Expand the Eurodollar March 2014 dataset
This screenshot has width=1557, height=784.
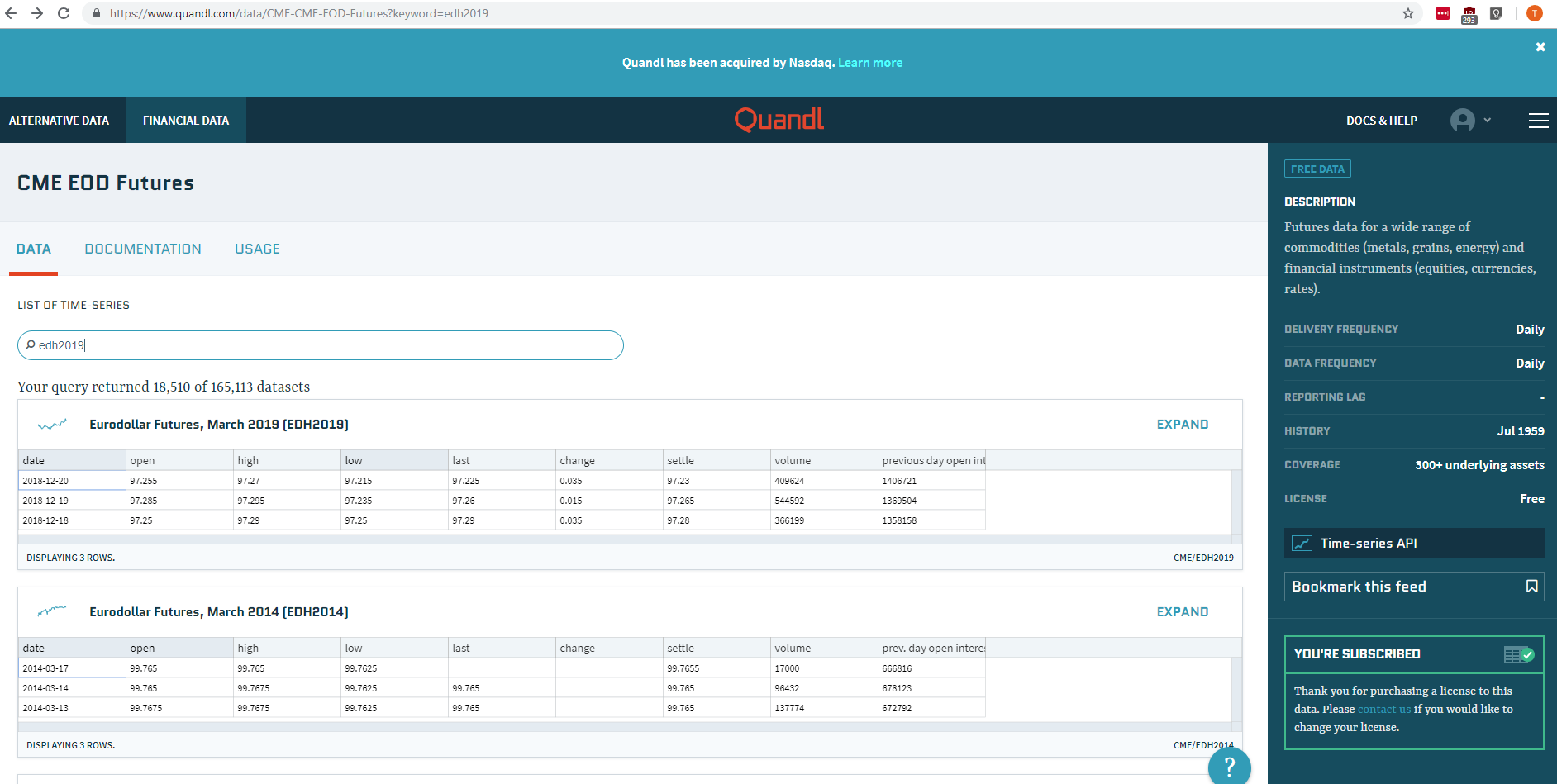(x=1182, y=611)
